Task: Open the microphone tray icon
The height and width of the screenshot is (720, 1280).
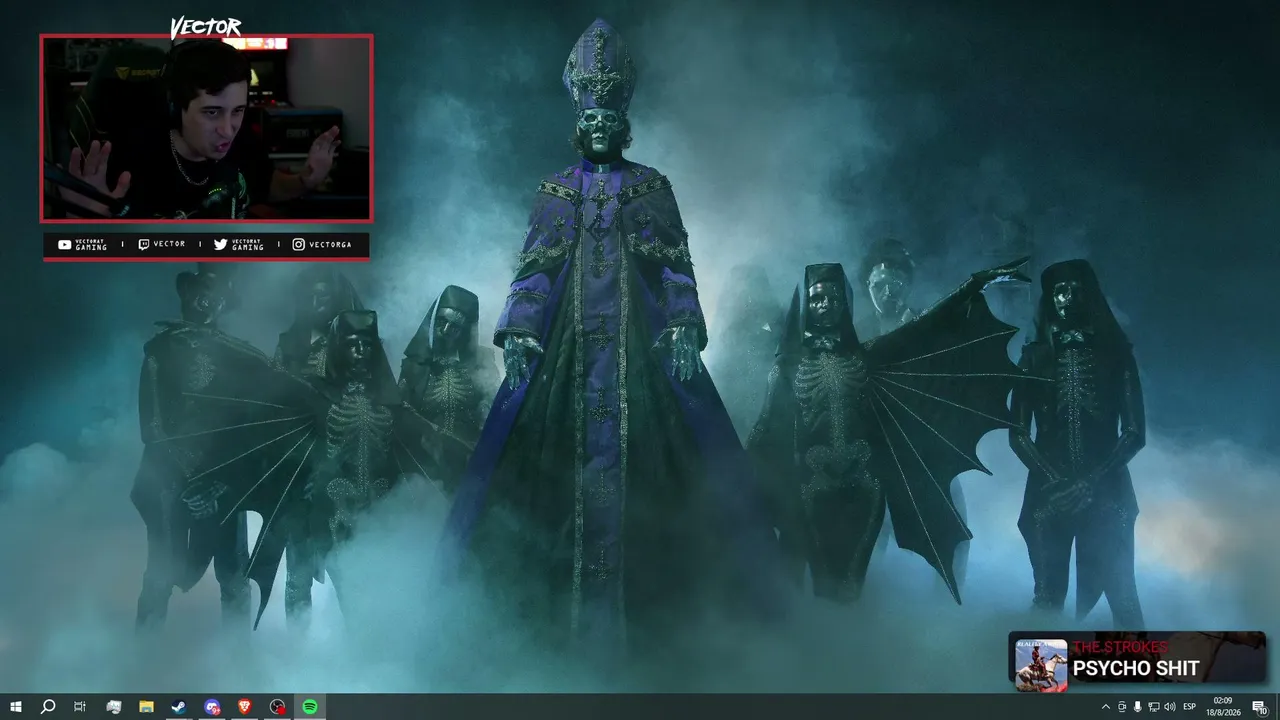Action: (x=1137, y=707)
